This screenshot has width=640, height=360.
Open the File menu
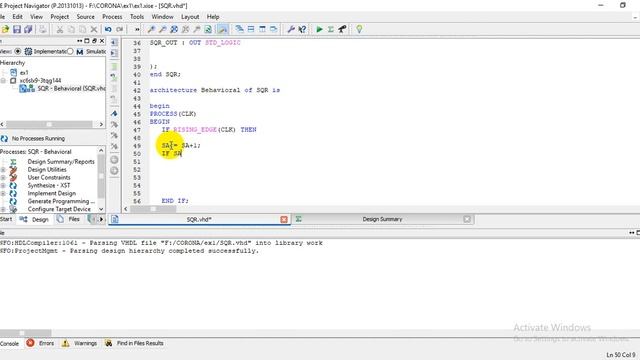pos(2,17)
